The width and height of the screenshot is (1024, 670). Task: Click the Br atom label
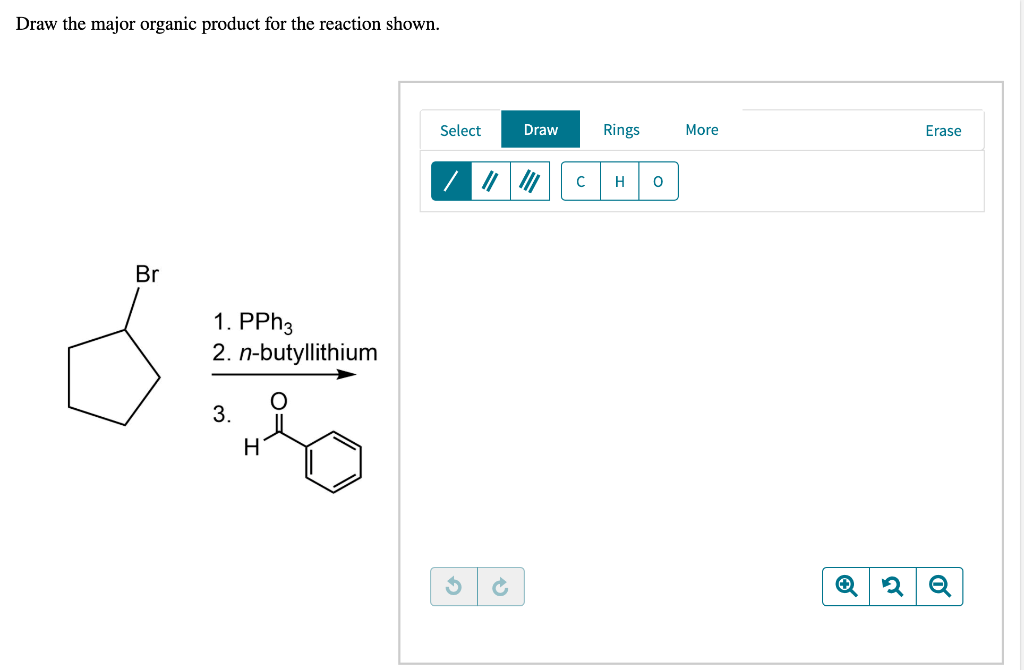147,274
